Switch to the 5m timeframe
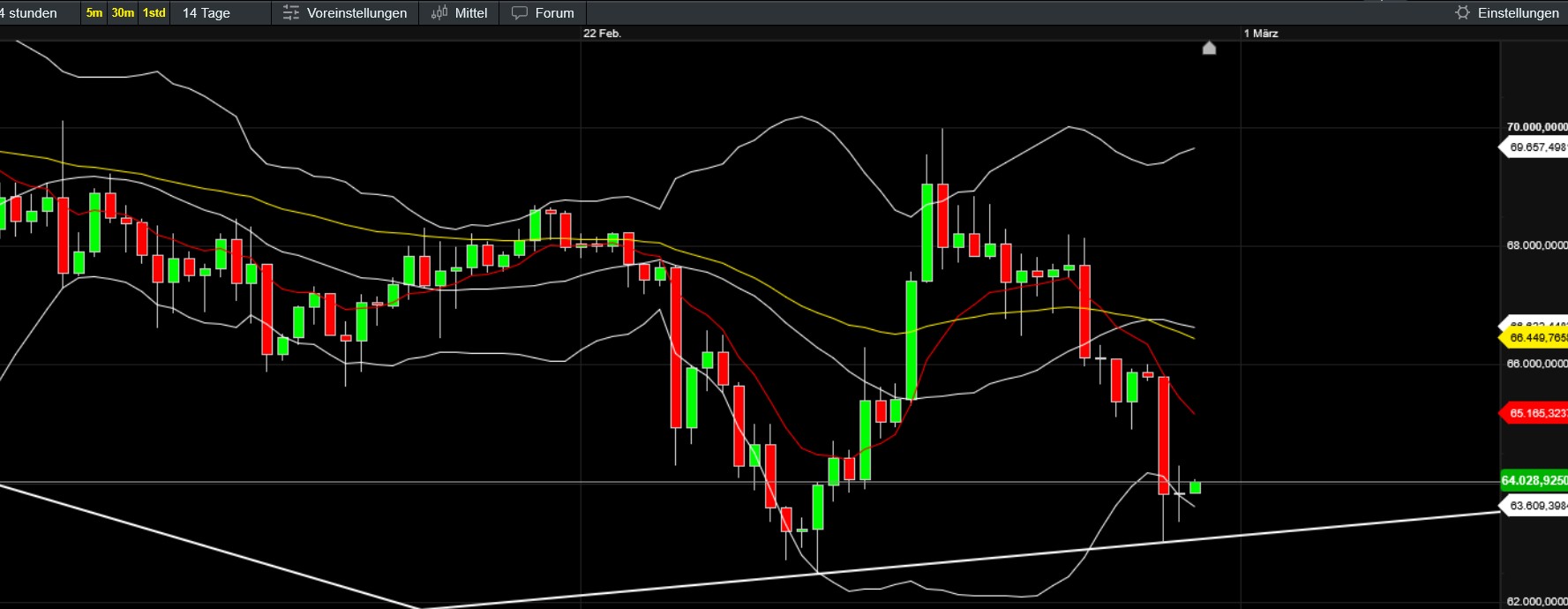The width and height of the screenshot is (1568, 609). coord(94,13)
